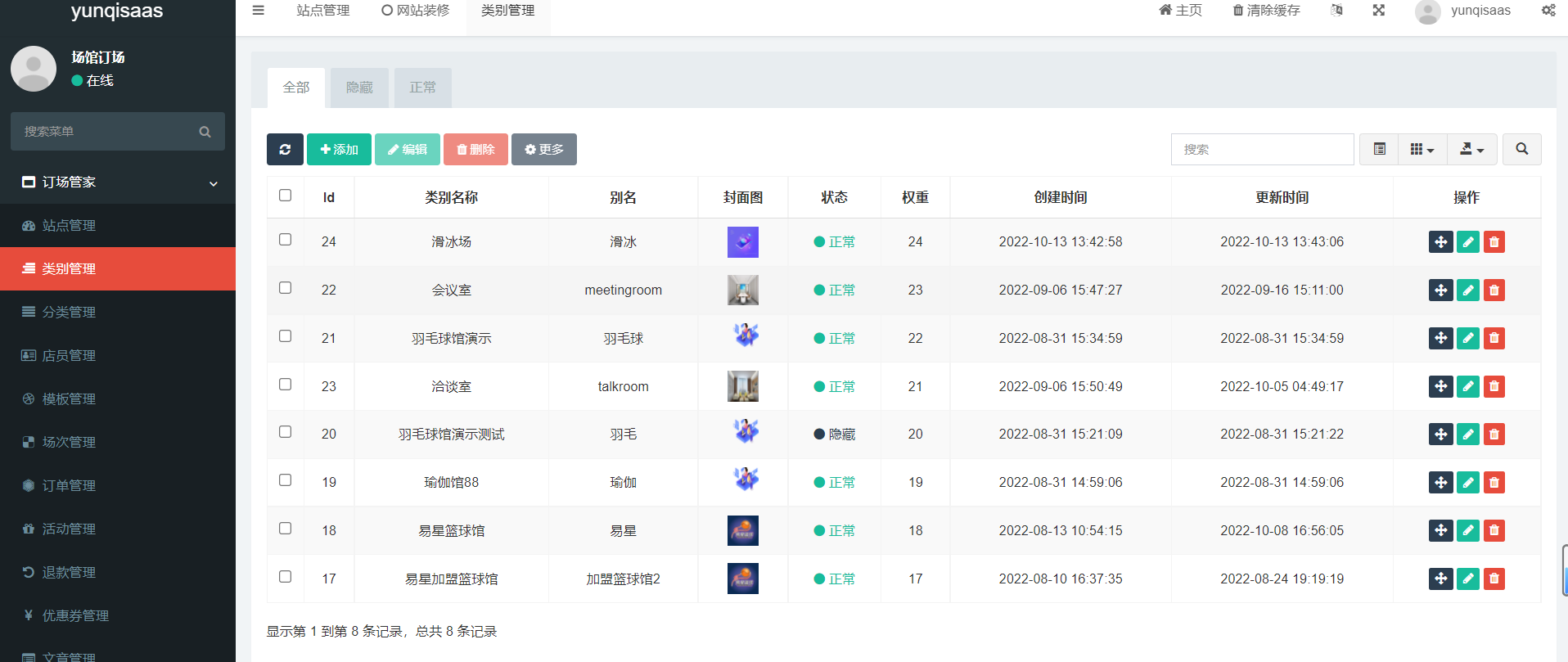The width and height of the screenshot is (1568, 662).
Task: Open 退款管理 in the sidebar
Action: point(118,572)
